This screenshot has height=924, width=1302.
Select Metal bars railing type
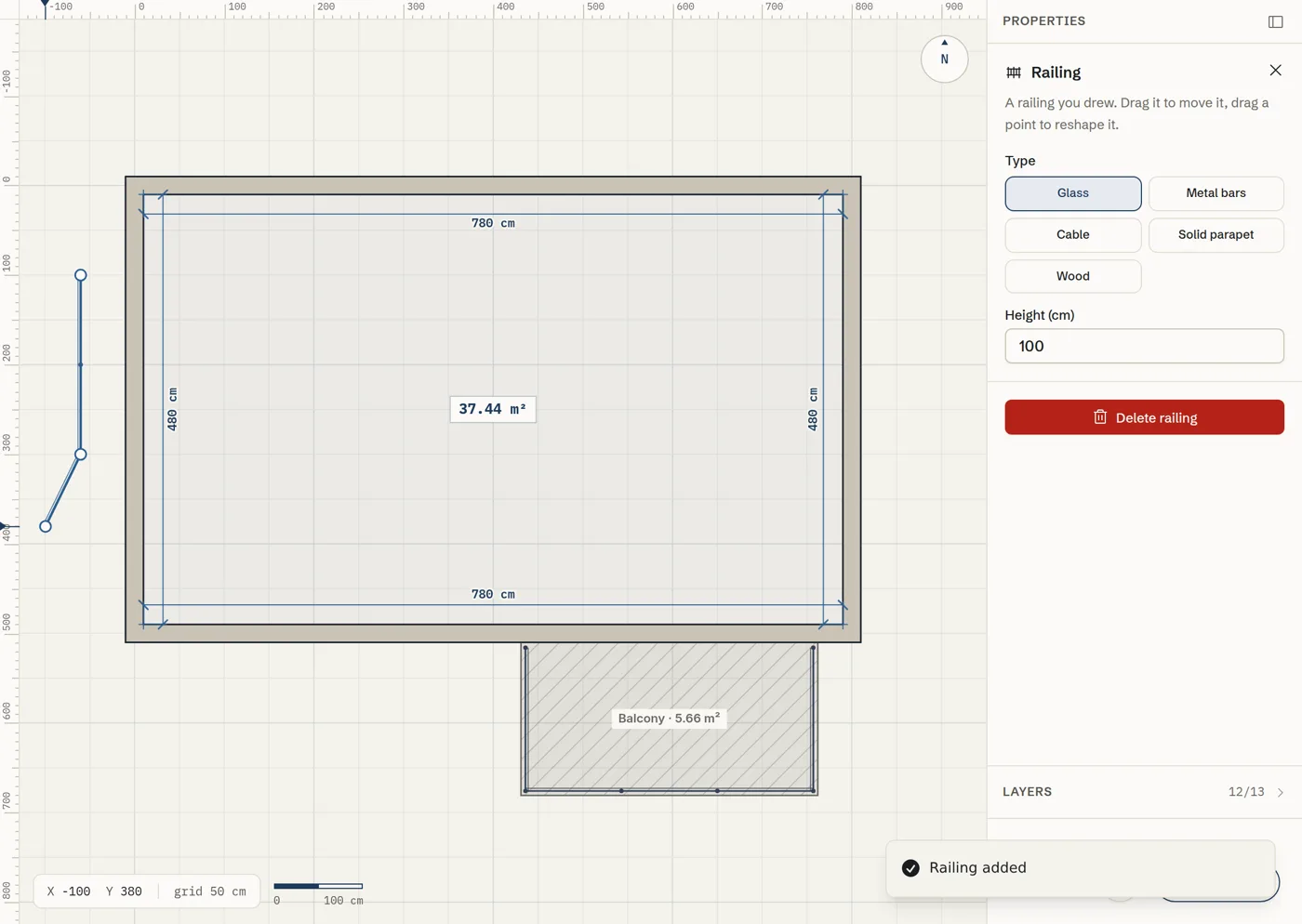[x=1216, y=193]
